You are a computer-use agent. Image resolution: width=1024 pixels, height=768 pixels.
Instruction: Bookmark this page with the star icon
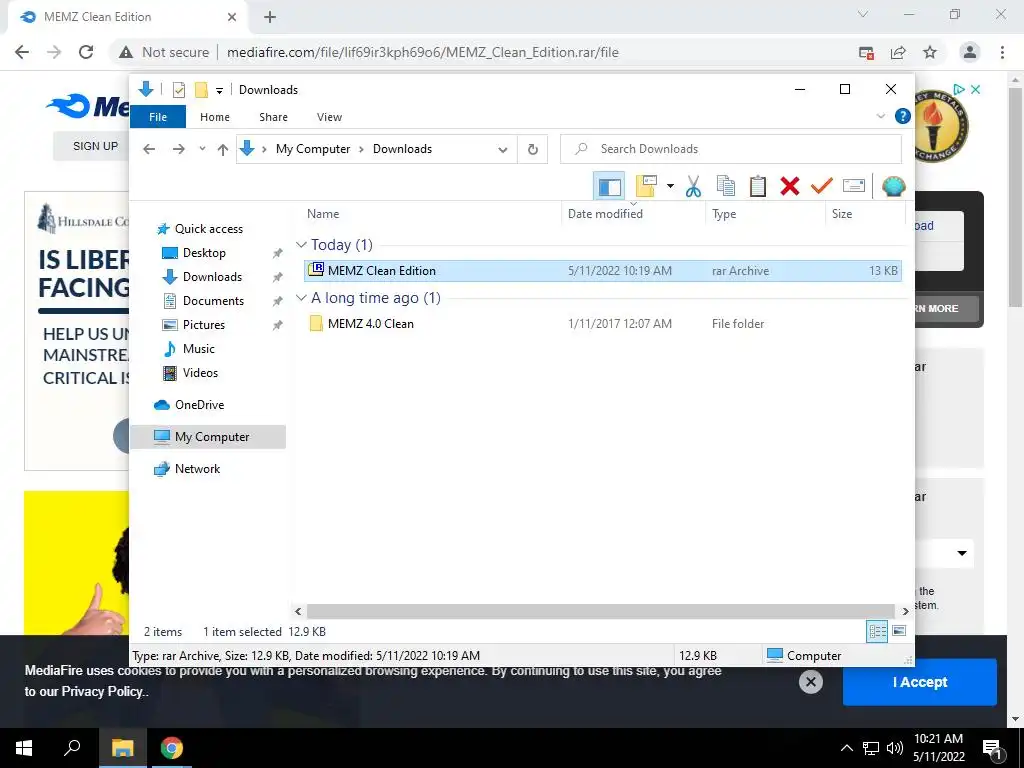click(x=930, y=52)
